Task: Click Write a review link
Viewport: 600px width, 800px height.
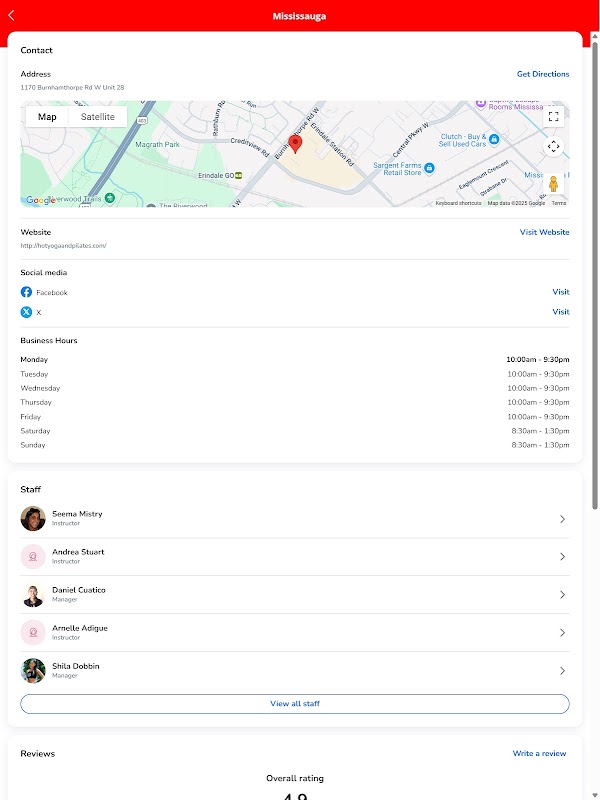Action: 539,754
